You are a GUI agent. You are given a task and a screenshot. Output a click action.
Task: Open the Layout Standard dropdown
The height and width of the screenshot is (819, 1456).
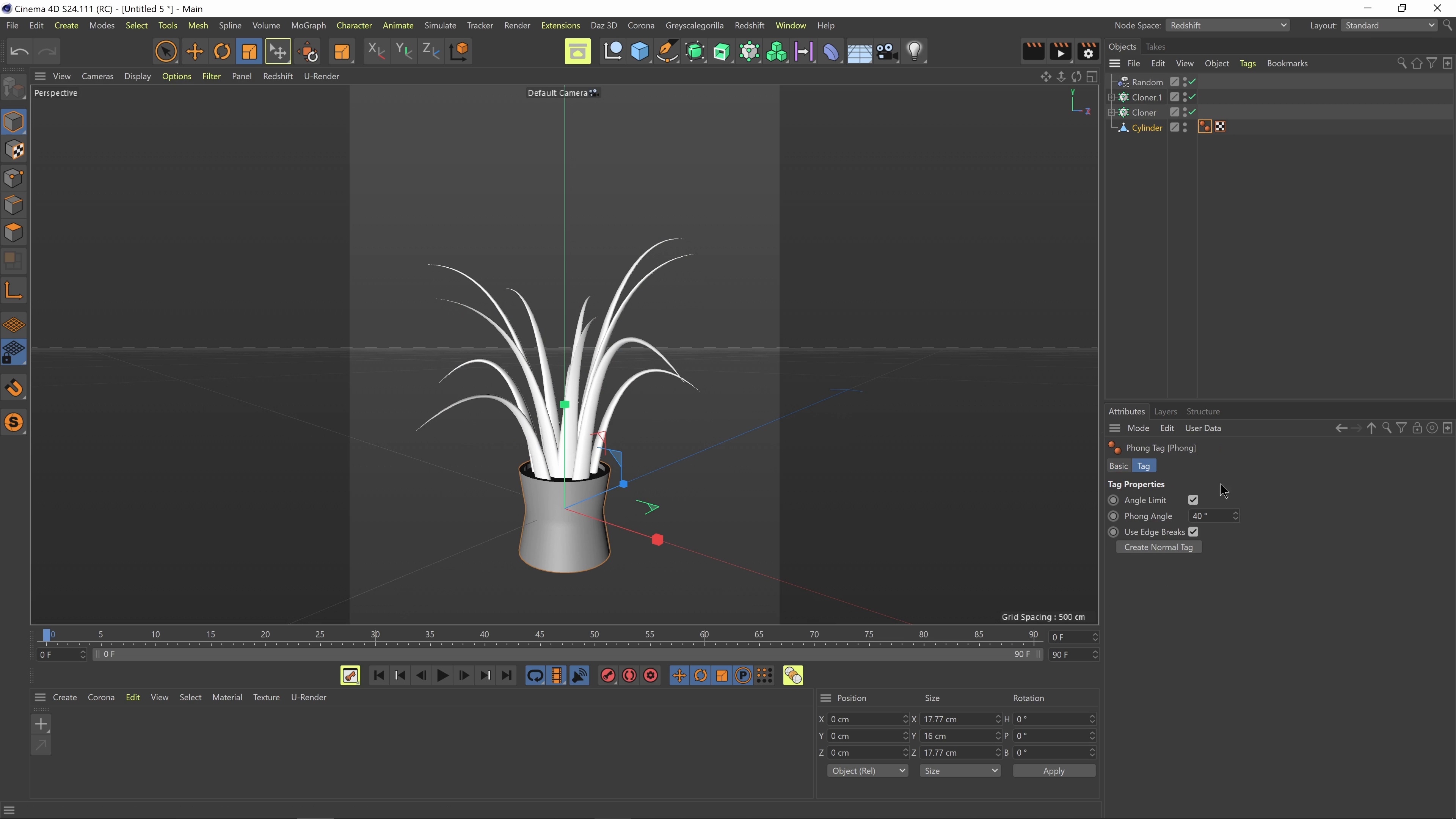tap(1389, 25)
